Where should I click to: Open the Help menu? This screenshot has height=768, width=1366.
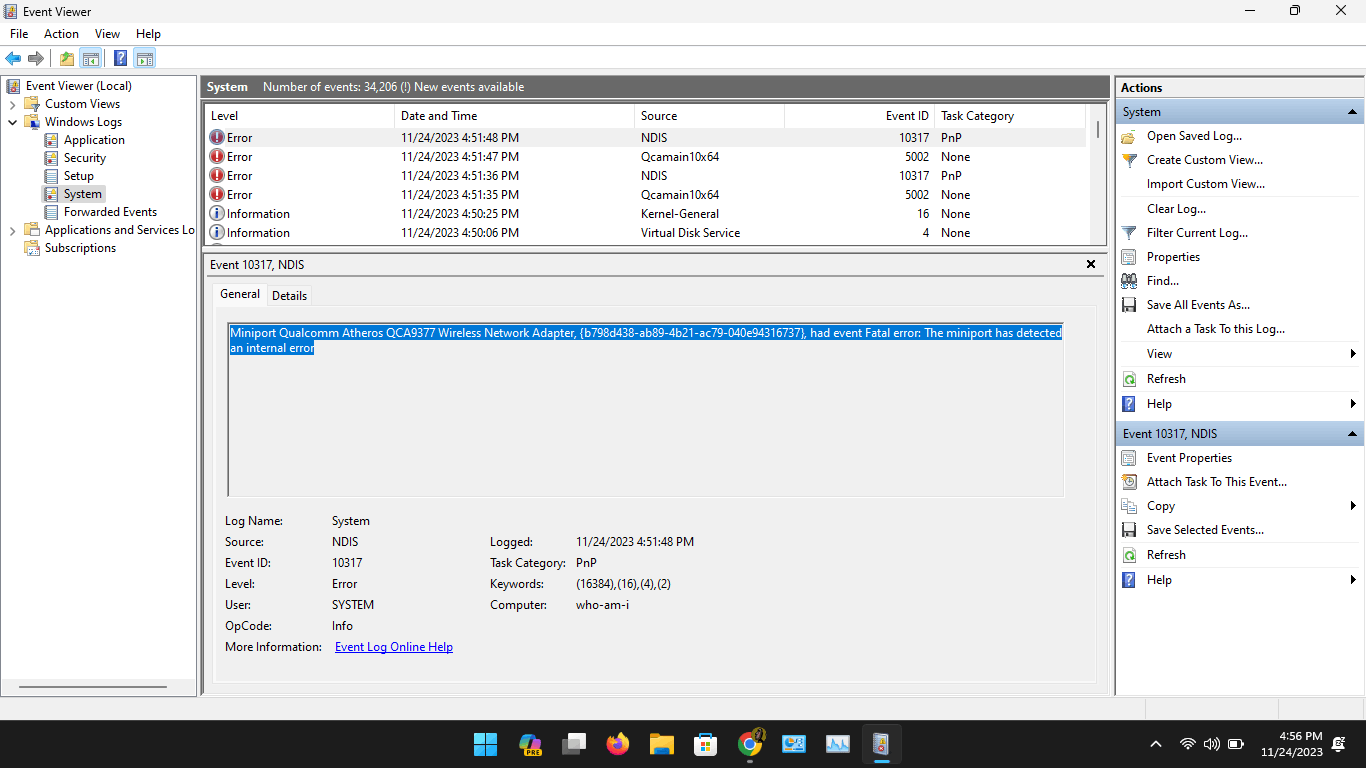coord(148,34)
